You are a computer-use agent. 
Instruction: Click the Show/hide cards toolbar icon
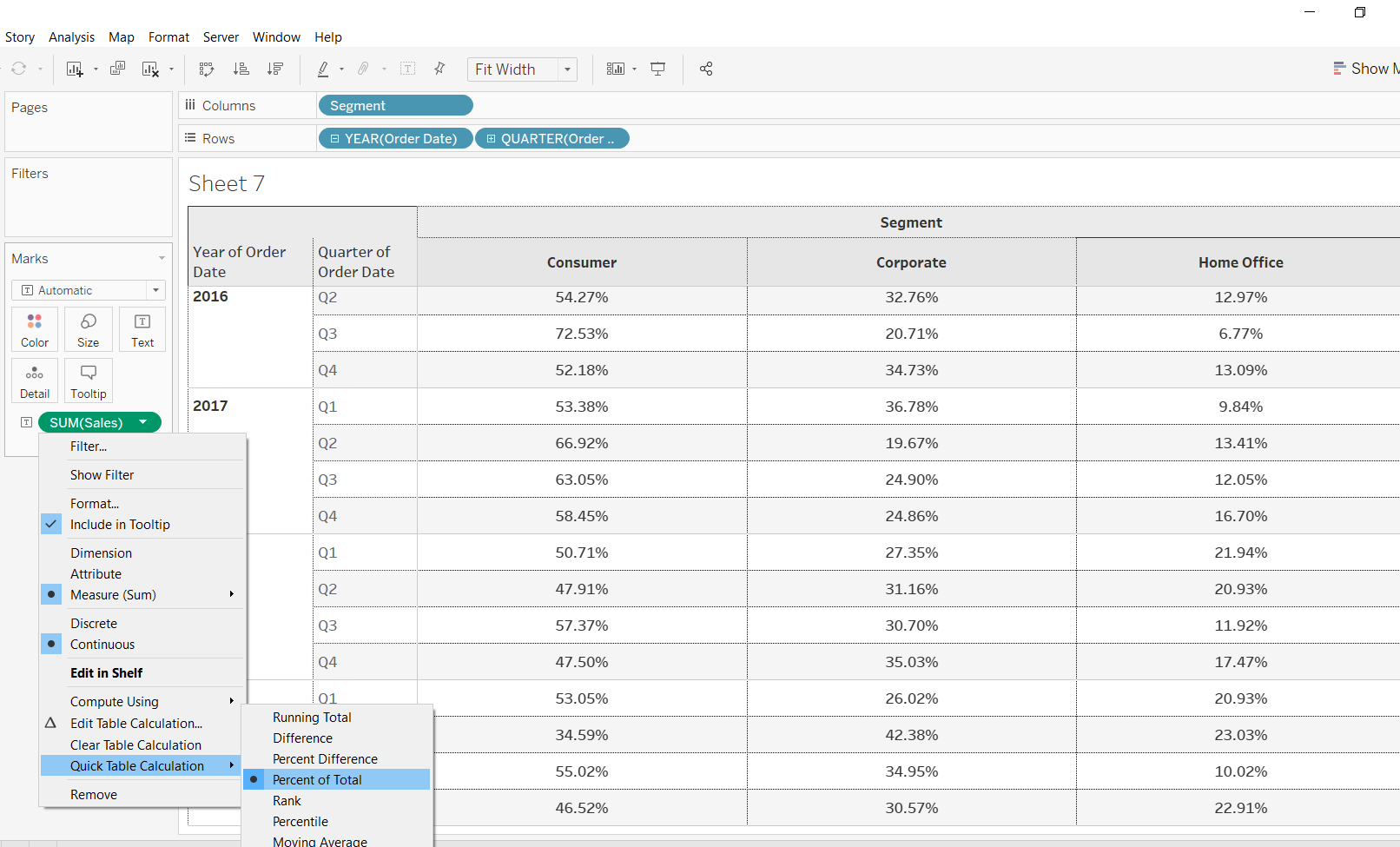615,69
